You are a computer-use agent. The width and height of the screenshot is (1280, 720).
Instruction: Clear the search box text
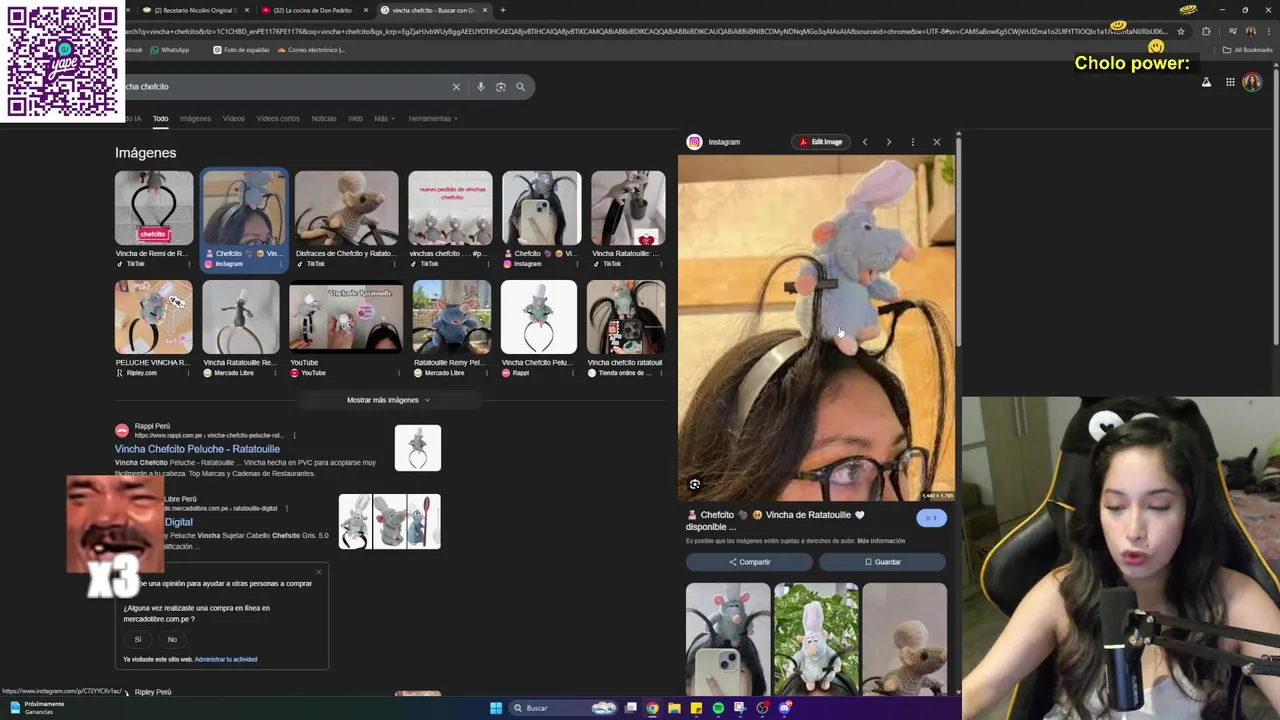[456, 87]
